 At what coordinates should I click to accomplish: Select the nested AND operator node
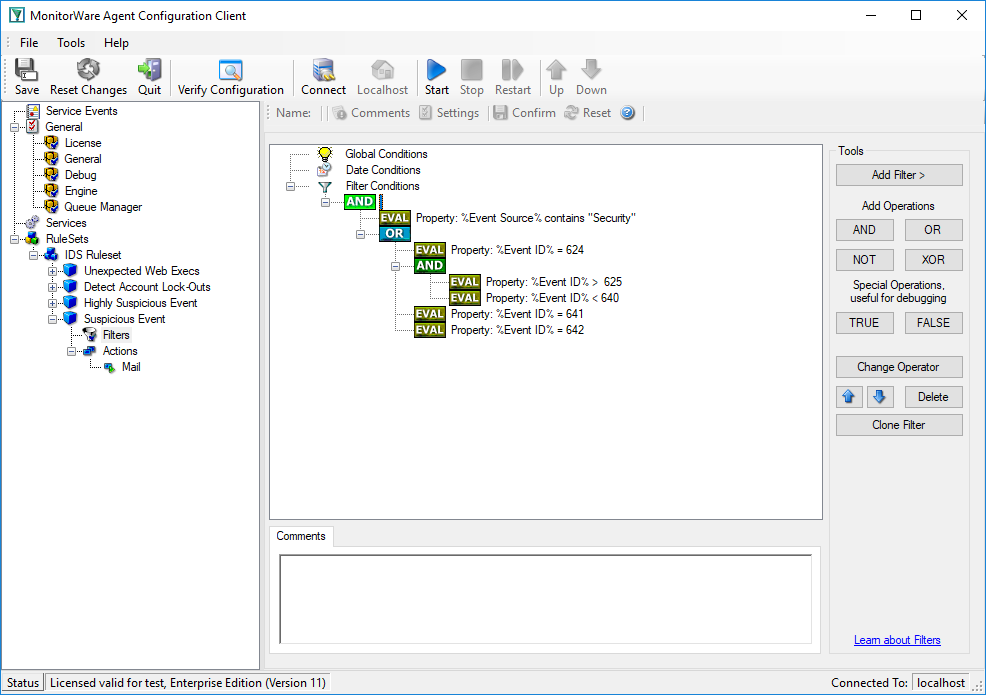point(429,266)
